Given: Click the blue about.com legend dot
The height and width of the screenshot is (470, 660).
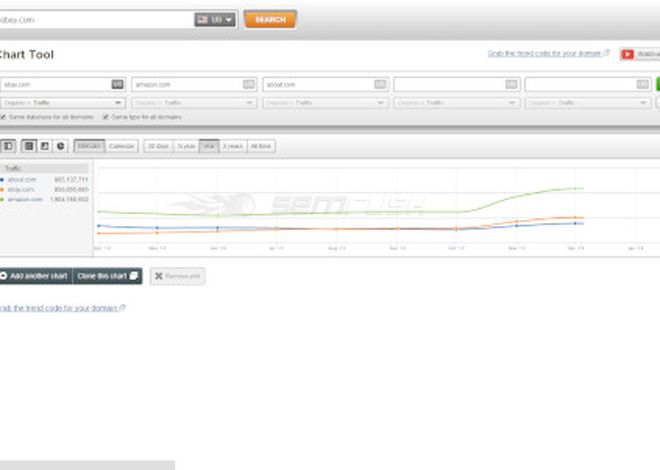Looking at the screenshot, I should click(x=2, y=180).
